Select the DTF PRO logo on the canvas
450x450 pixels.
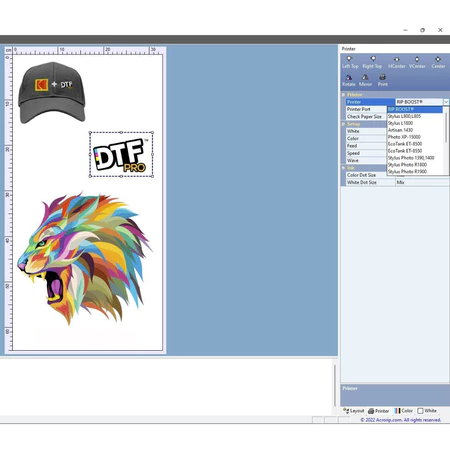[121, 155]
